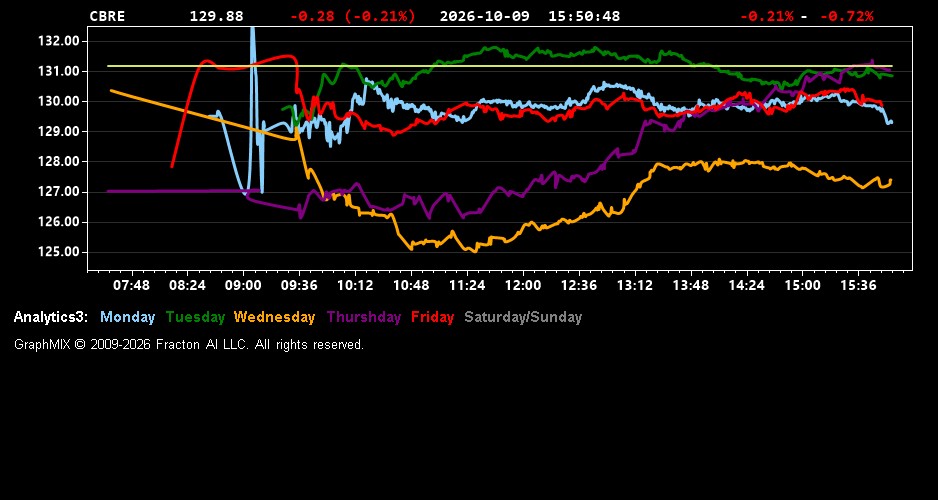
Task: Click the light blue Monday spike above 132.00
Action: pos(252,33)
